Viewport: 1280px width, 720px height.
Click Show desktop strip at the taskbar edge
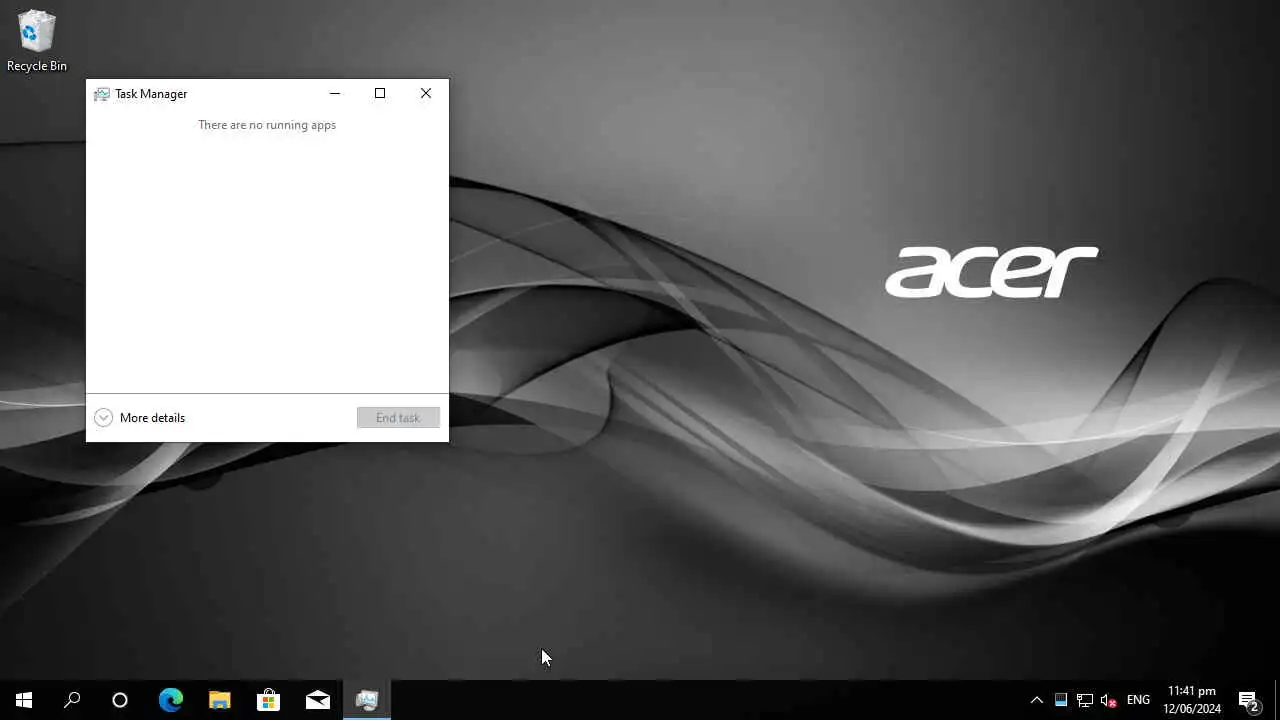(1277, 700)
